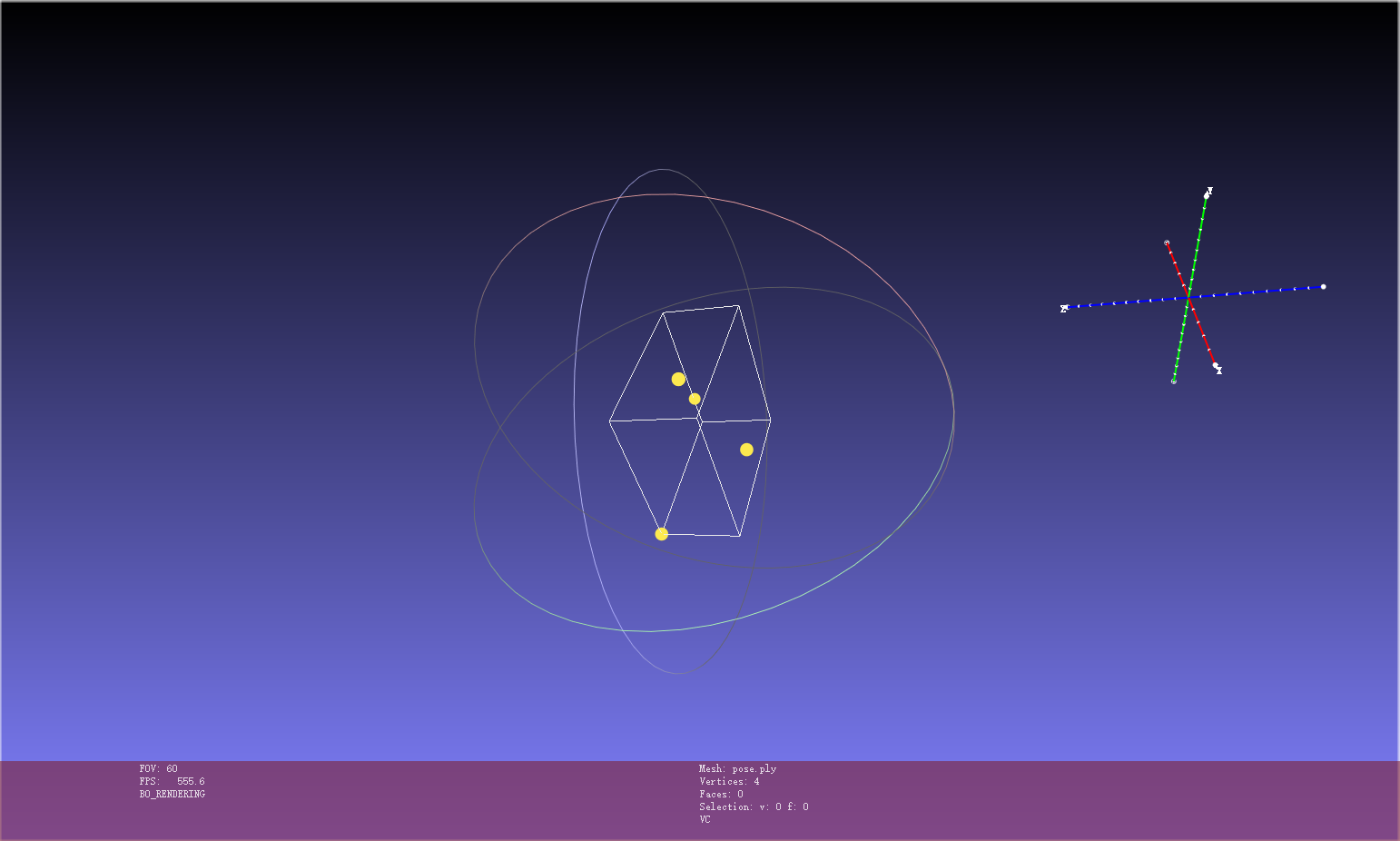This screenshot has height=841, width=1400.
Task: Click the 'FPS: 555.6' readout
Action: point(173,781)
